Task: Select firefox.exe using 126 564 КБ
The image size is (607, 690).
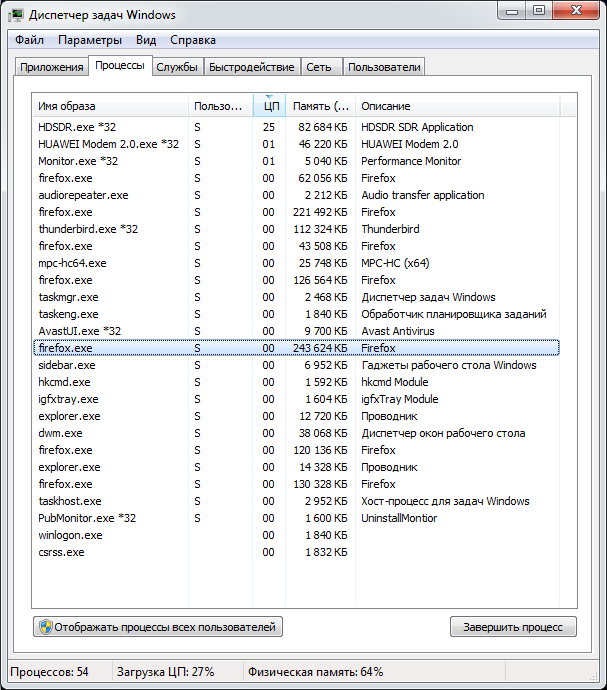Action: point(296,280)
